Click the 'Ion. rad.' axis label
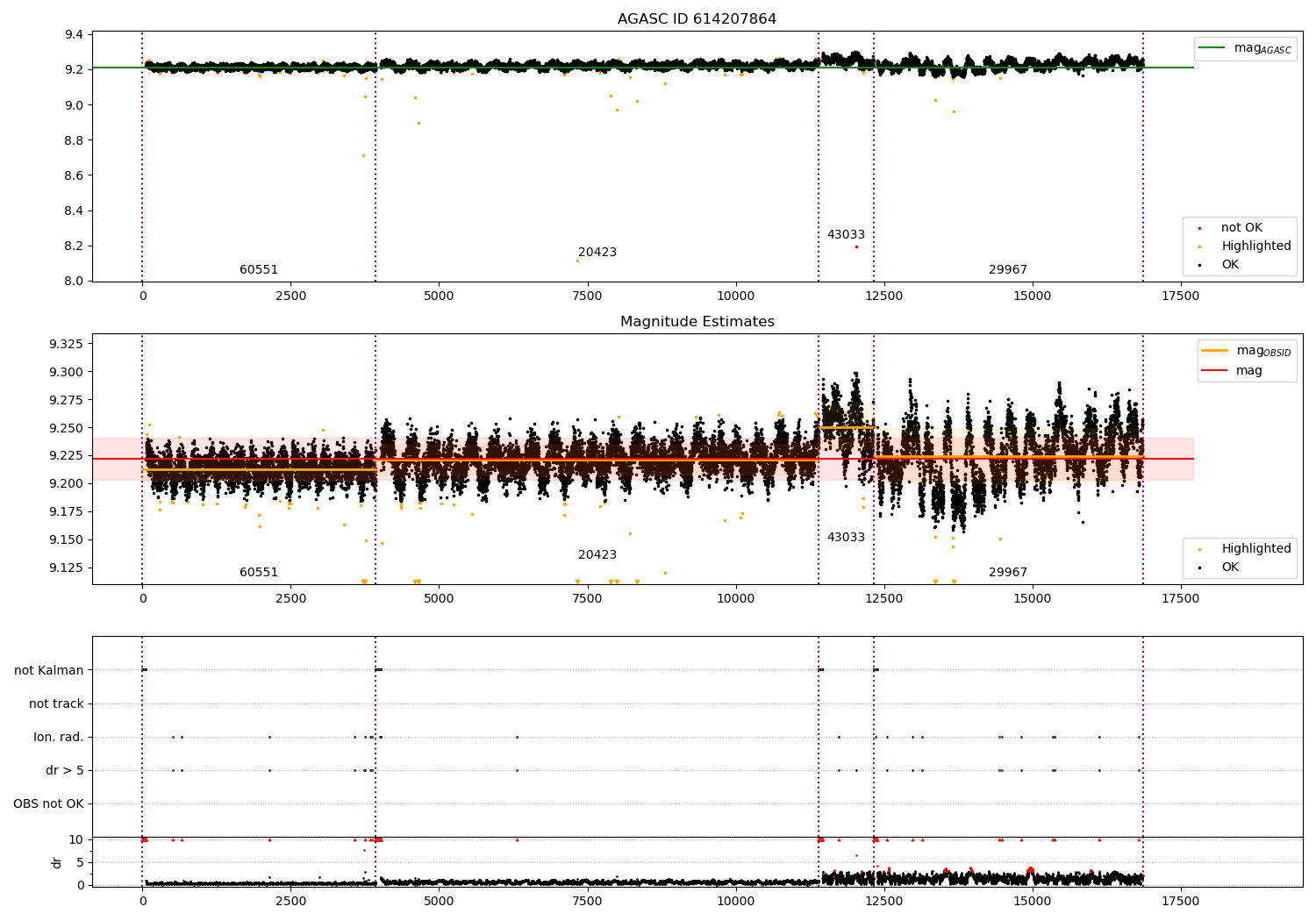Viewport: 1316px width, 921px height. point(59,738)
